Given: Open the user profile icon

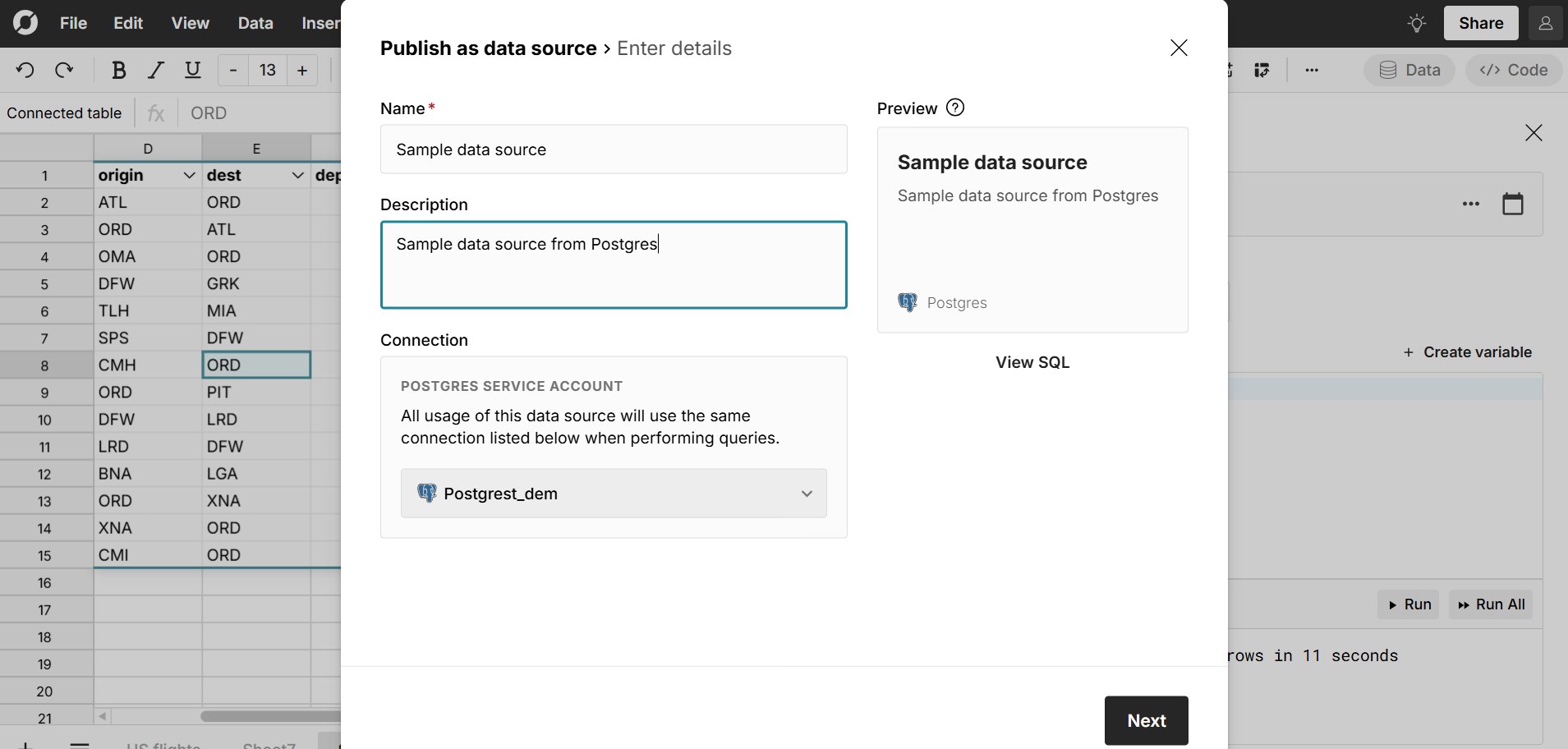Looking at the screenshot, I should (x=1545, y=24).
